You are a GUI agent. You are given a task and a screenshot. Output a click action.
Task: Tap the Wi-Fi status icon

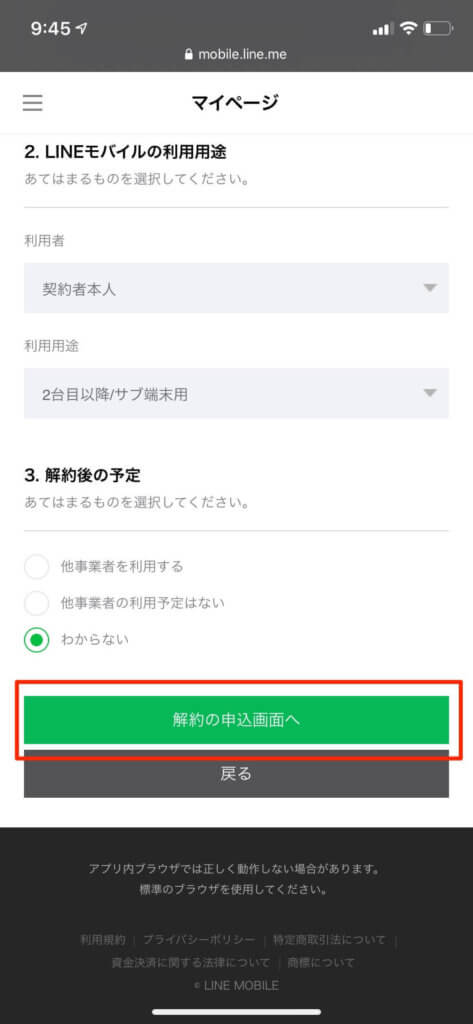point(409,28)
